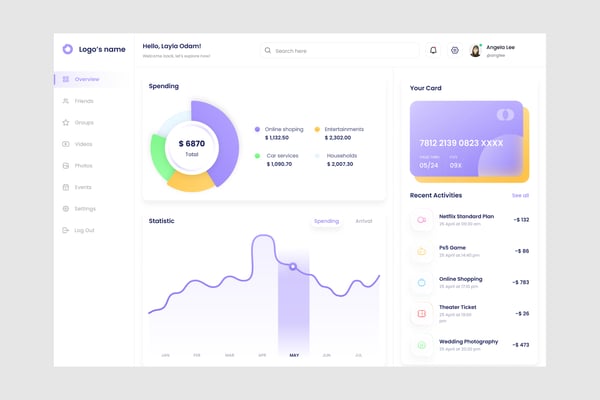The height and width of the screenshot is (400, 600).
Task: Click the Angela Lee username text
Action: click(x=501, y=47)
